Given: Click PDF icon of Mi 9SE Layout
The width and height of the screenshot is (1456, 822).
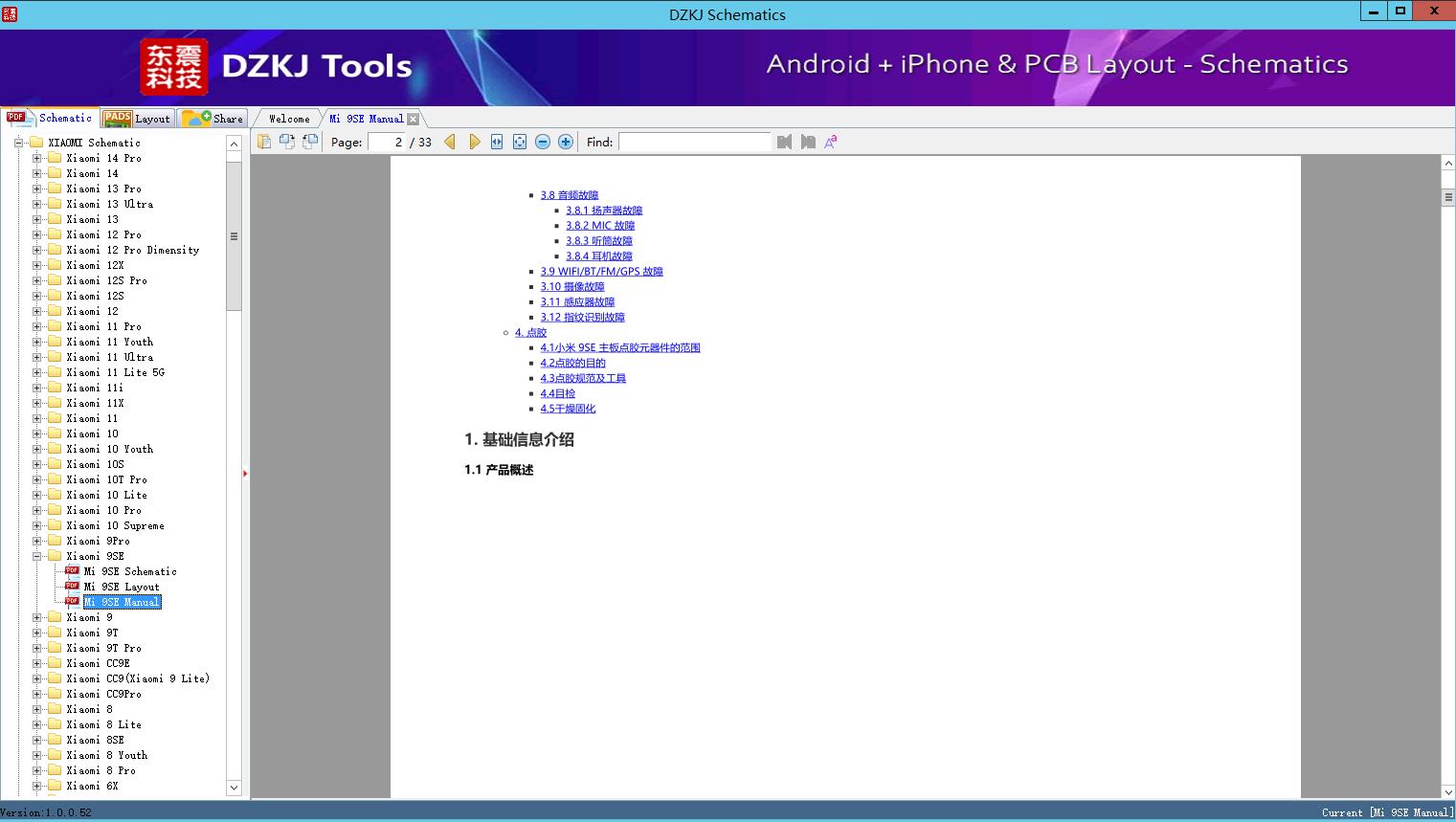Looking at the screenshot, I should click(x=72, y=587).
